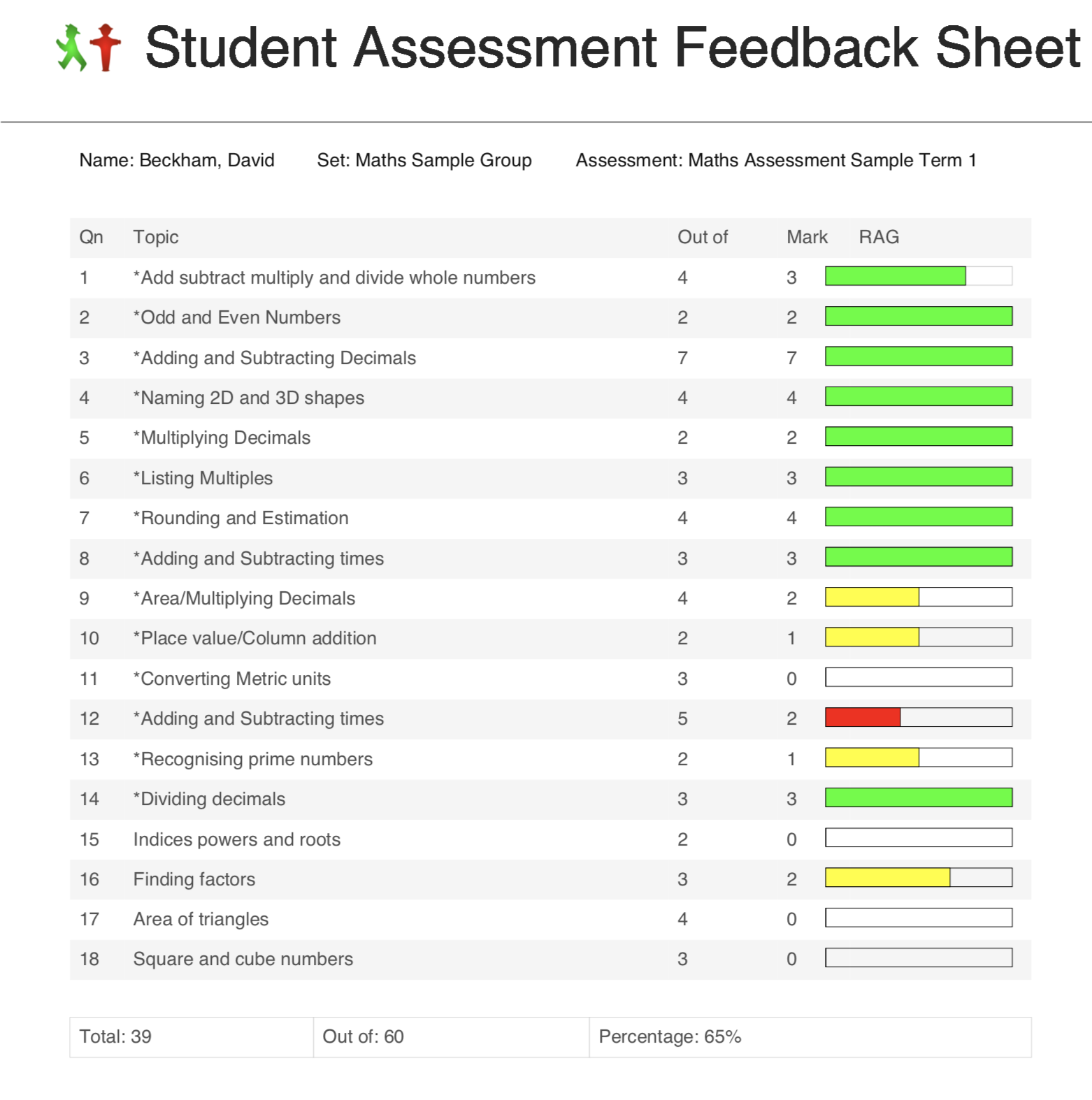This screenshot has height=1100, width=1092.
Task: Select the student name Beckham, David
Action: [206, 160]
